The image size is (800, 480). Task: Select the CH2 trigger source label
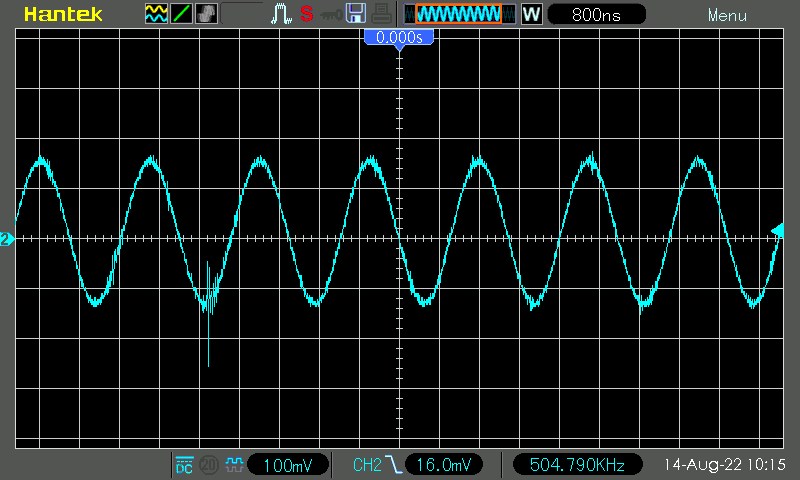(x=367, y=465)
